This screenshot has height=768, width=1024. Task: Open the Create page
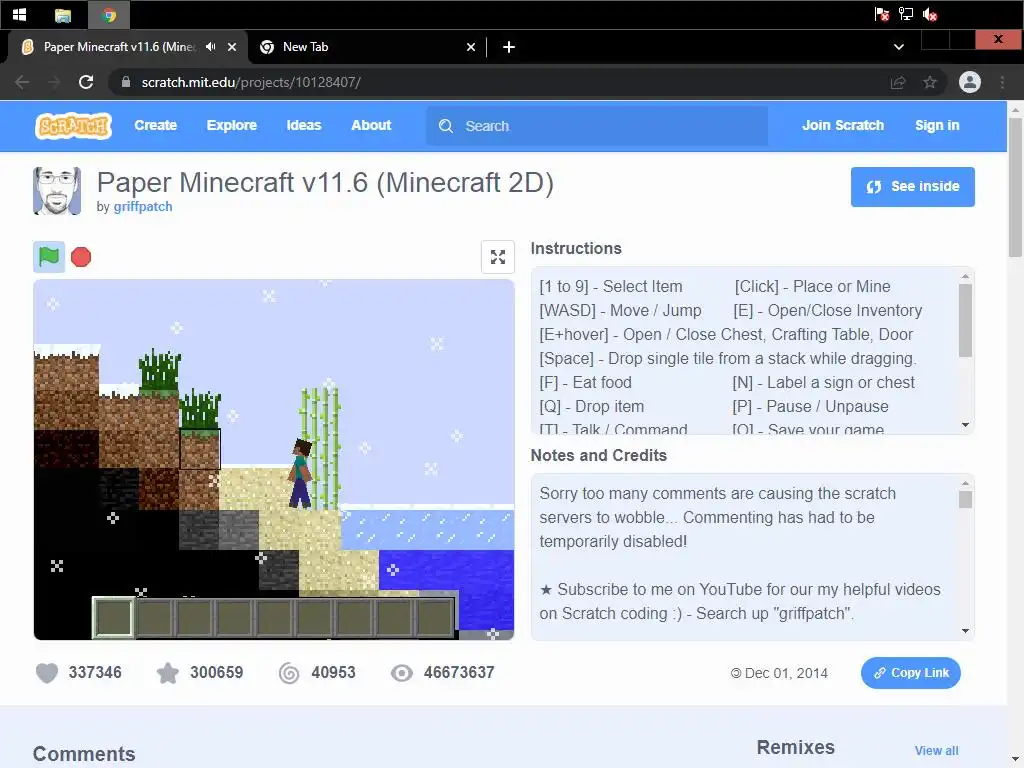coord(155,125)
